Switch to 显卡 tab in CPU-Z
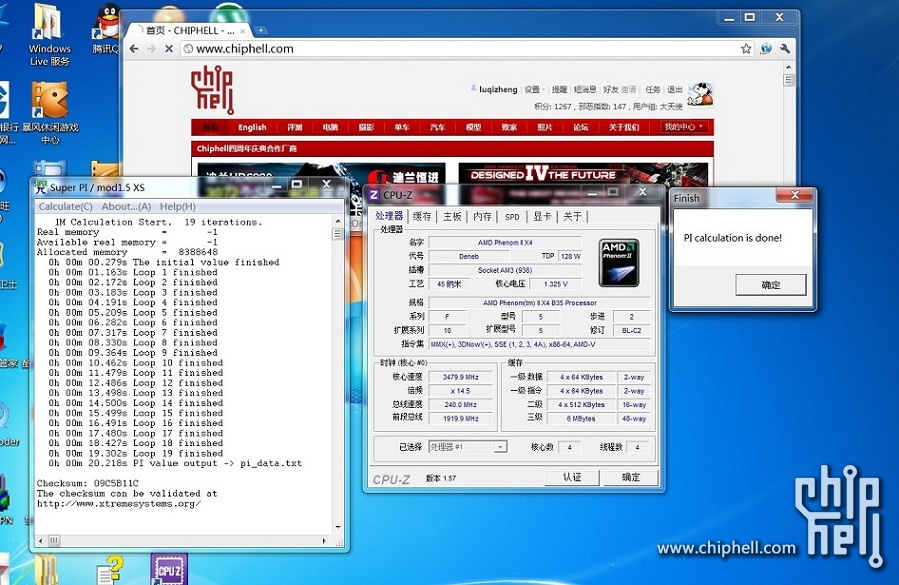Screen dimensions: 899x585 [x=542, y=216]
